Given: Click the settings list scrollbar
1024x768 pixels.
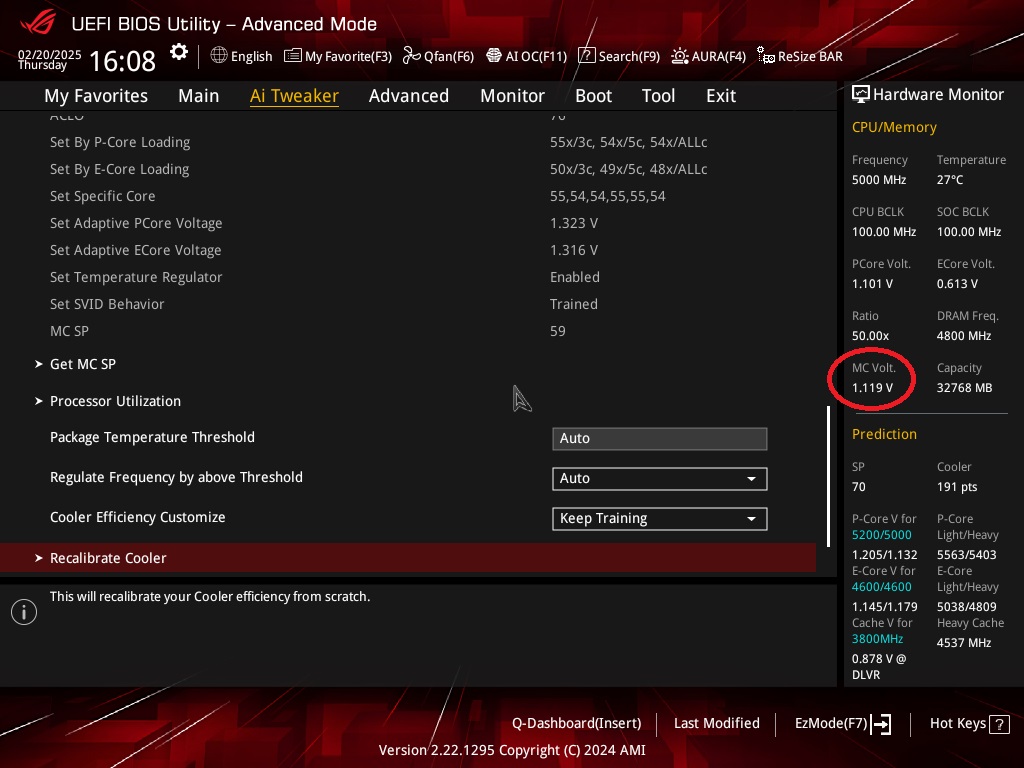Looking at the screenshot, I should (828, 477).
